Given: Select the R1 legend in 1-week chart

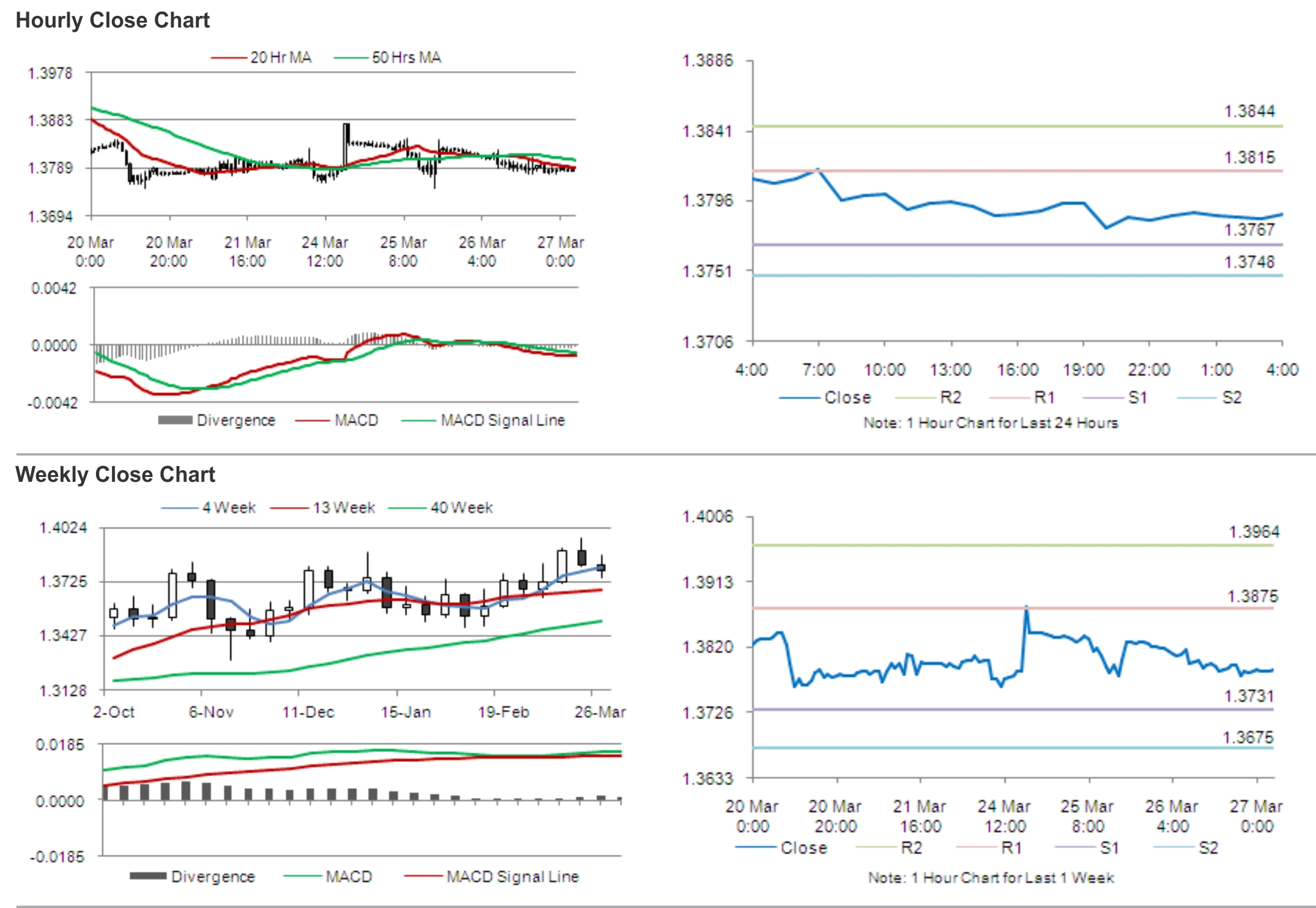Looking at the screenshot, I should point(989,847).
